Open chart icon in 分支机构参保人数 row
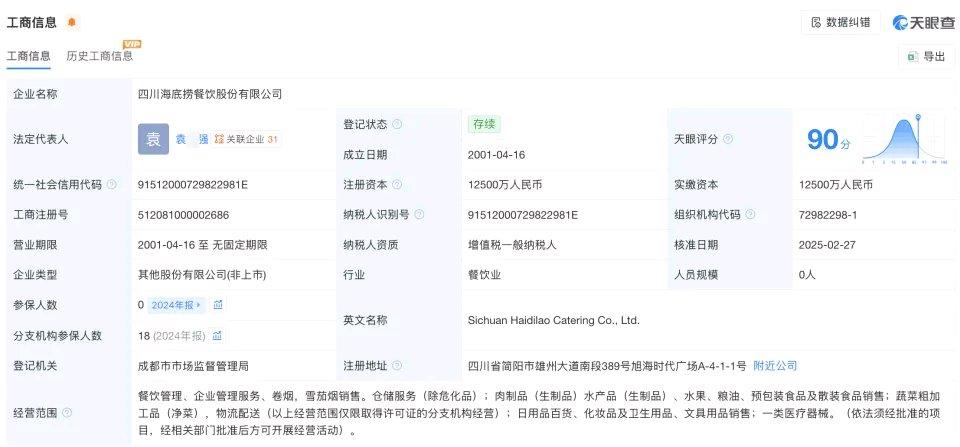This screenshot has width=960, height=447. coord(217,336)
